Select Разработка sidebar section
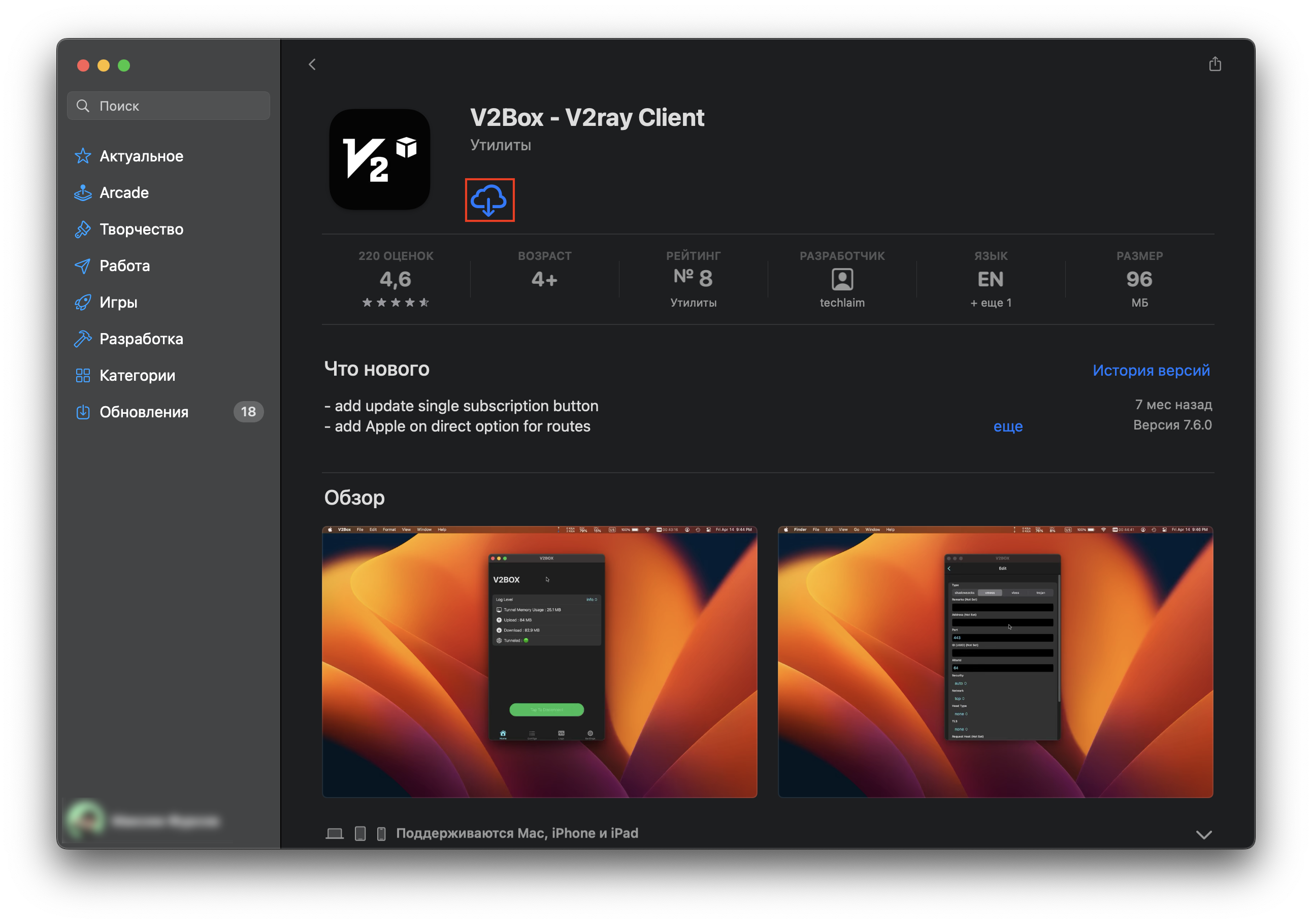 coord(169,339)
